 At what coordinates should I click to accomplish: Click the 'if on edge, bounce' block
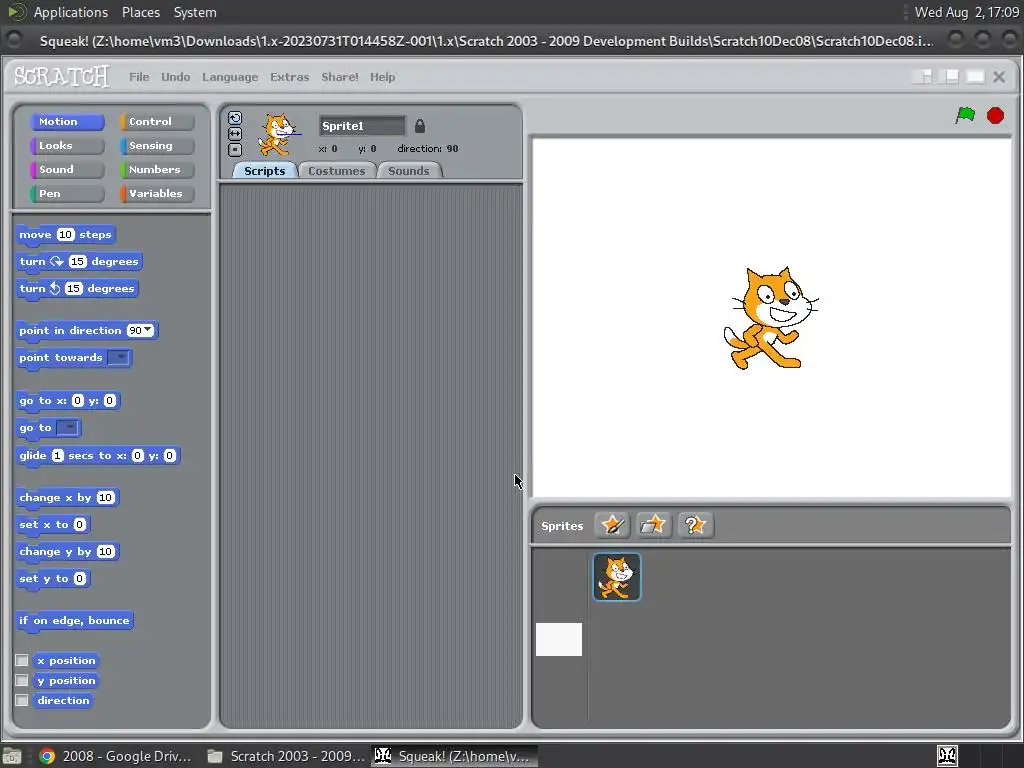pos(74,620)
